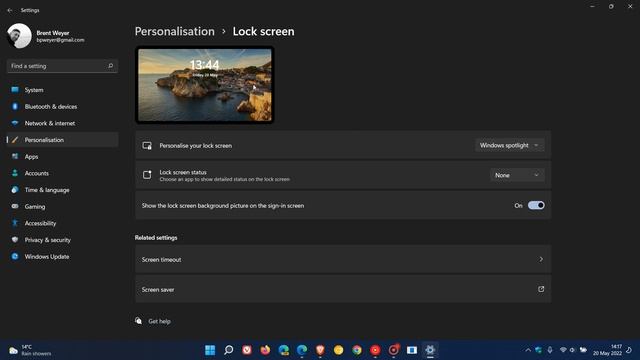Open Brave browser from the taskbar

click(320, 350)
